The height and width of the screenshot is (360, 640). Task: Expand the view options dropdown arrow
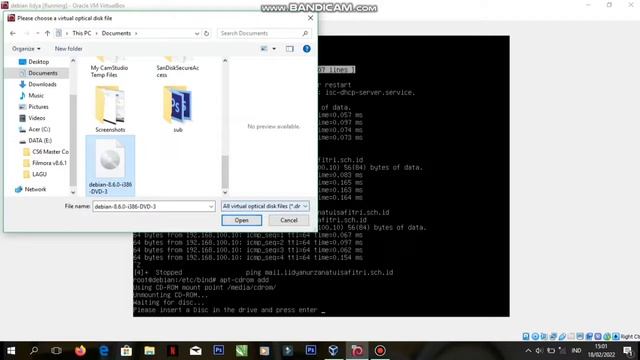[x=274, y=49]
